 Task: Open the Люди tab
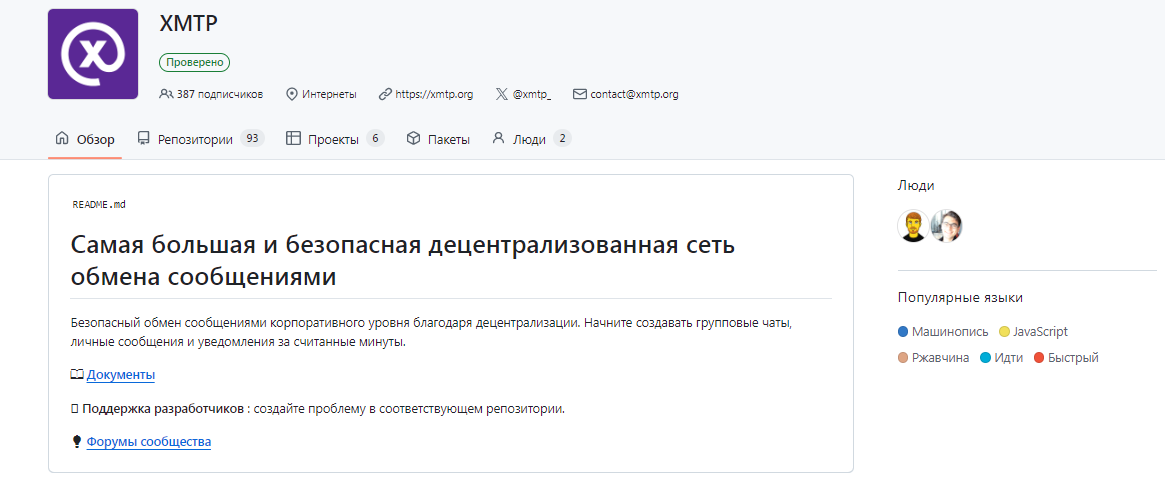click(x=532, y=139)
